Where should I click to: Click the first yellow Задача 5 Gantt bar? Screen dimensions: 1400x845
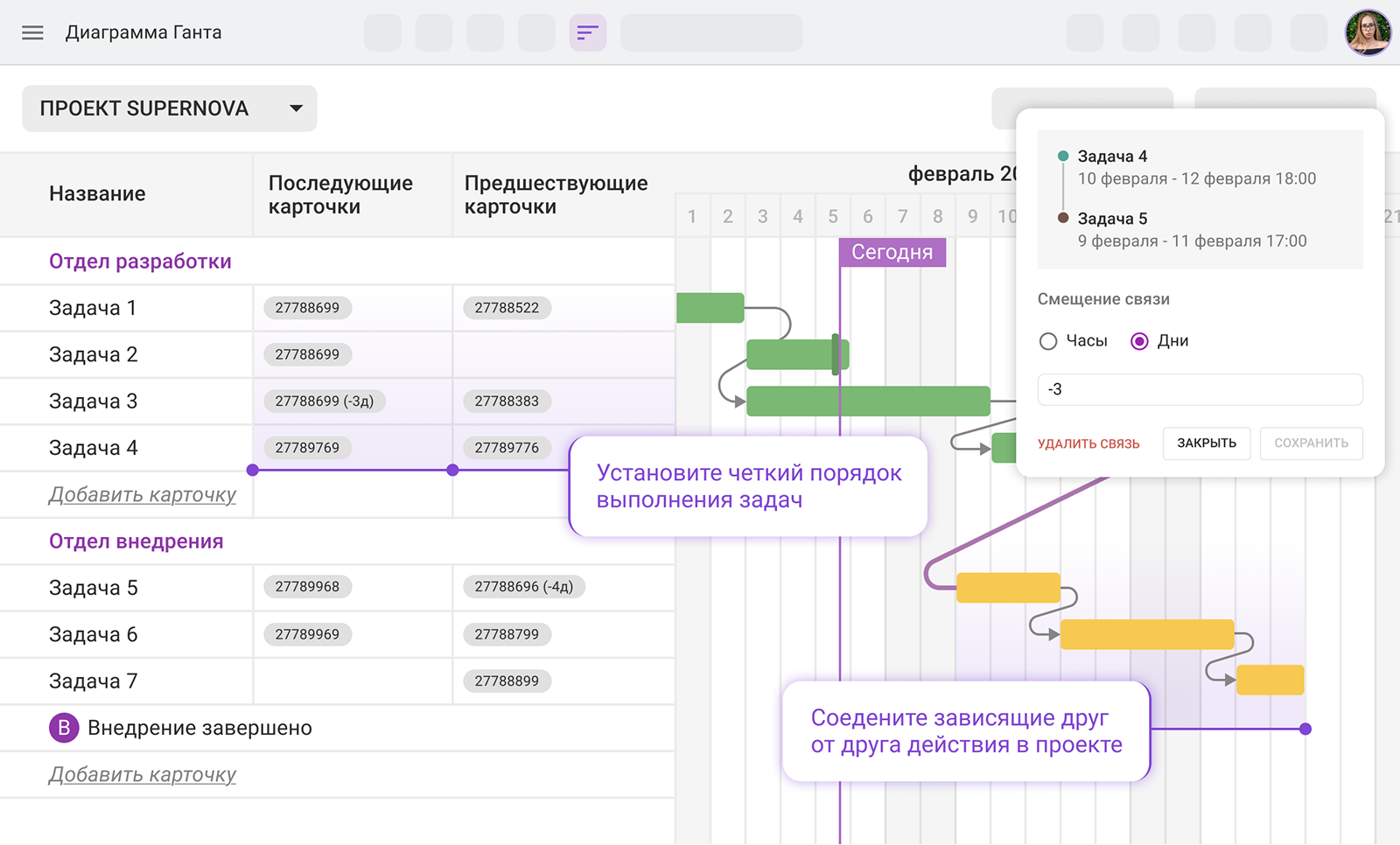tap(1008, 588)
